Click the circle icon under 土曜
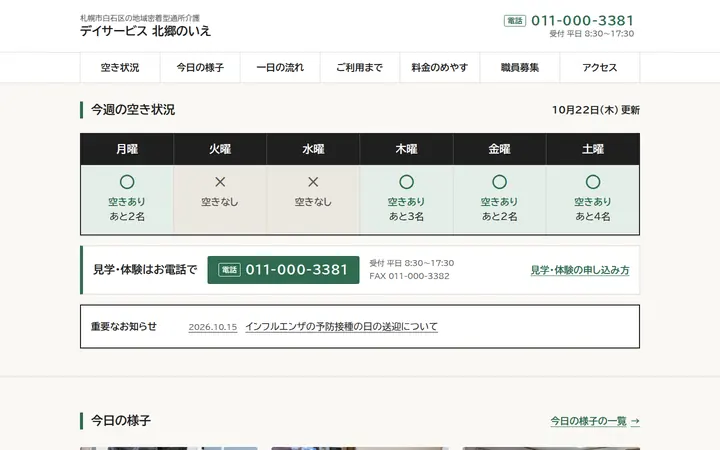Image resolution: width=720 pixels, height=450 pixels. [593, 182]
